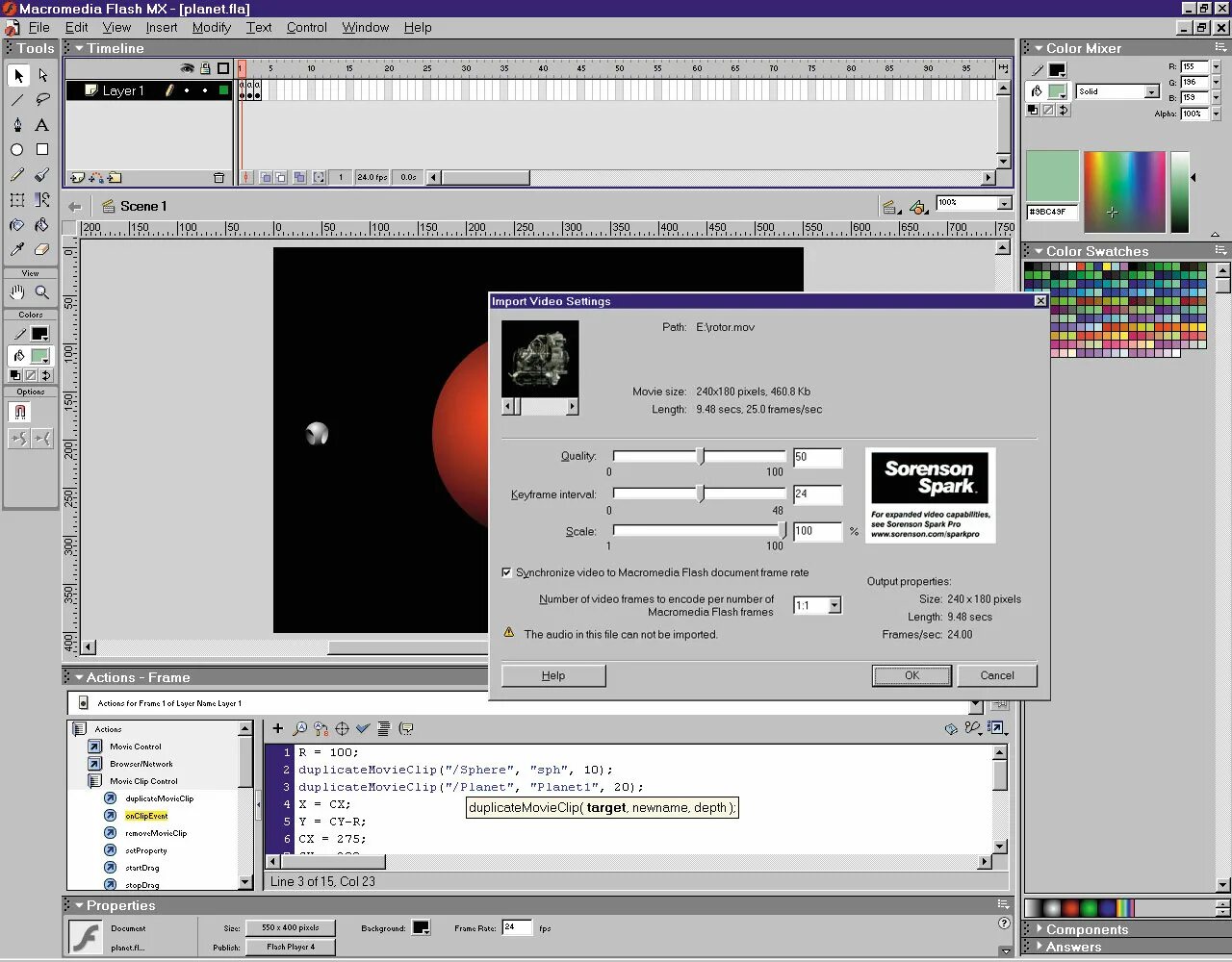Select the Eyedropper tool
Screen dimensions: 1232x962
point(17,250)
